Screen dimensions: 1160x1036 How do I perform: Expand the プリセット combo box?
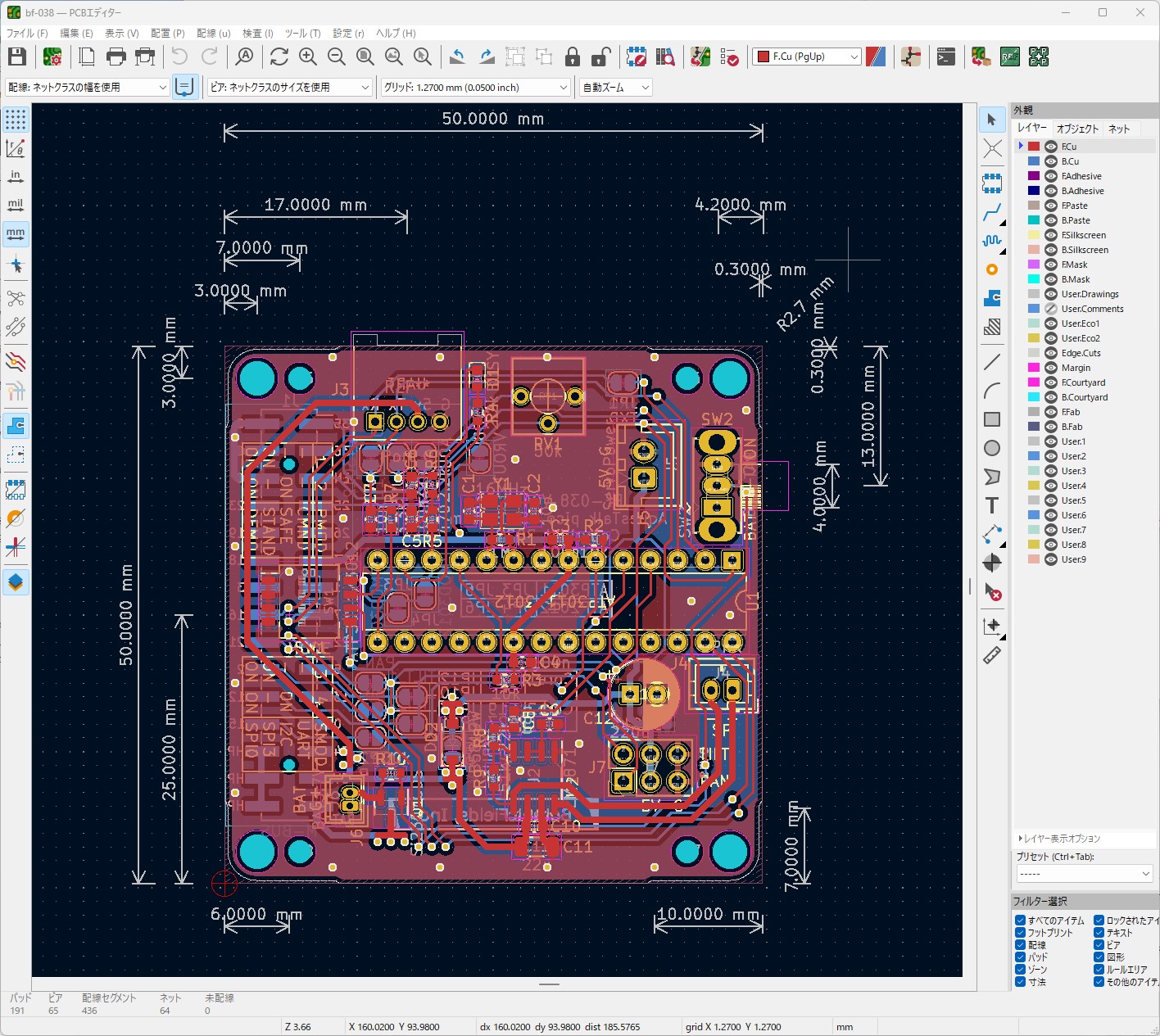pyautogui.click(x=1083, y=873)
